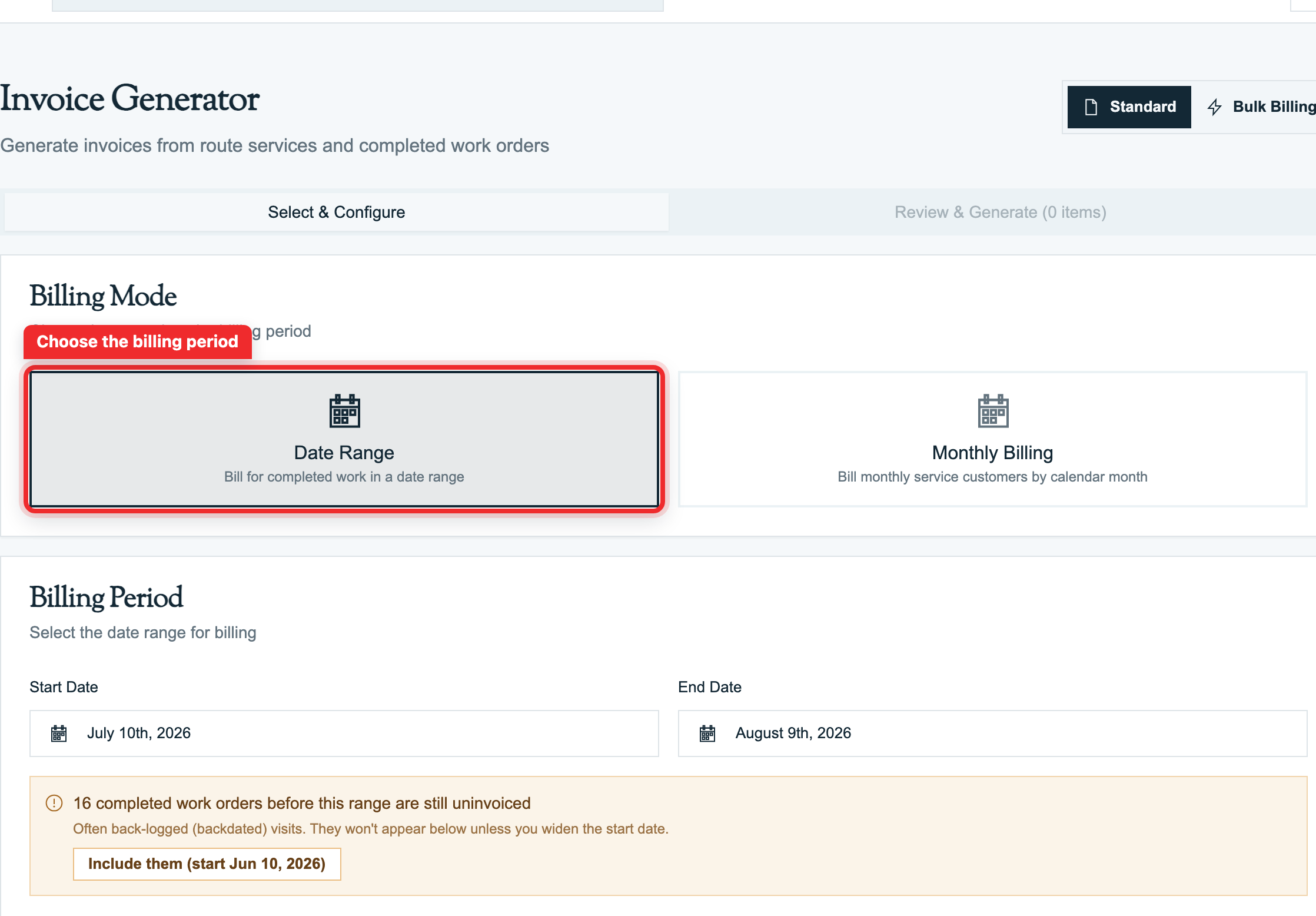Click the End Date label

[x=710, y=687]
